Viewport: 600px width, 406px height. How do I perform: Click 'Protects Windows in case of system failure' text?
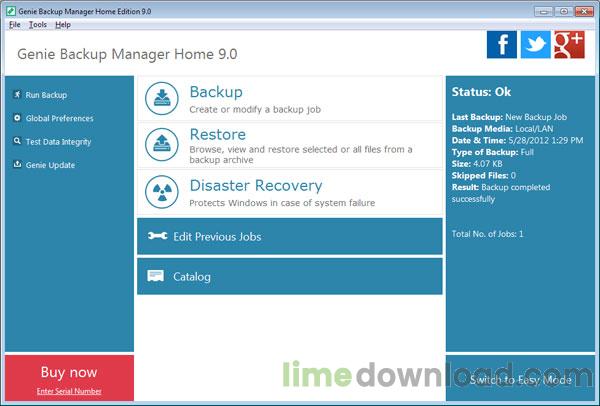click(282, 203)
